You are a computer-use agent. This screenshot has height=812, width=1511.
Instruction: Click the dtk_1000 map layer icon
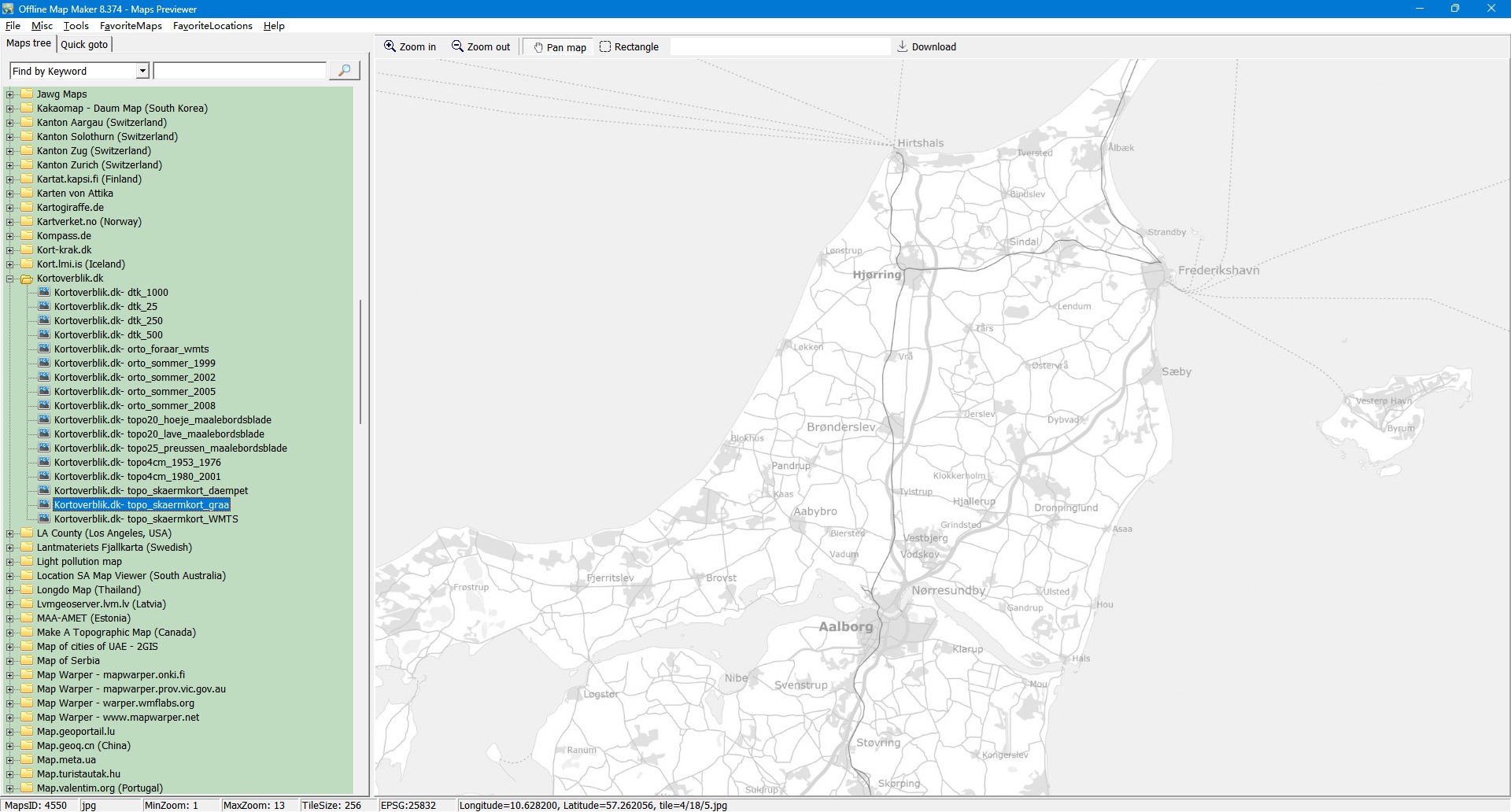[x=44, y=292]
